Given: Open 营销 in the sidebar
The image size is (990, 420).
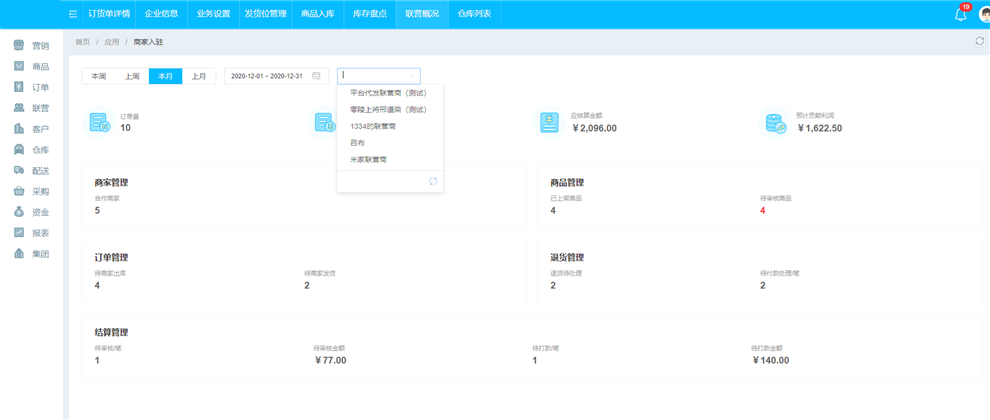Looking at the screenshot, I should point(32,45).
